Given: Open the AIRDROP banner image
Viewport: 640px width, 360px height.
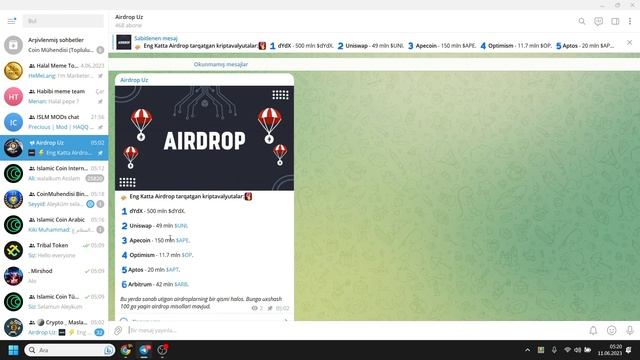Looking at the screenshot, I should point(204,138).
